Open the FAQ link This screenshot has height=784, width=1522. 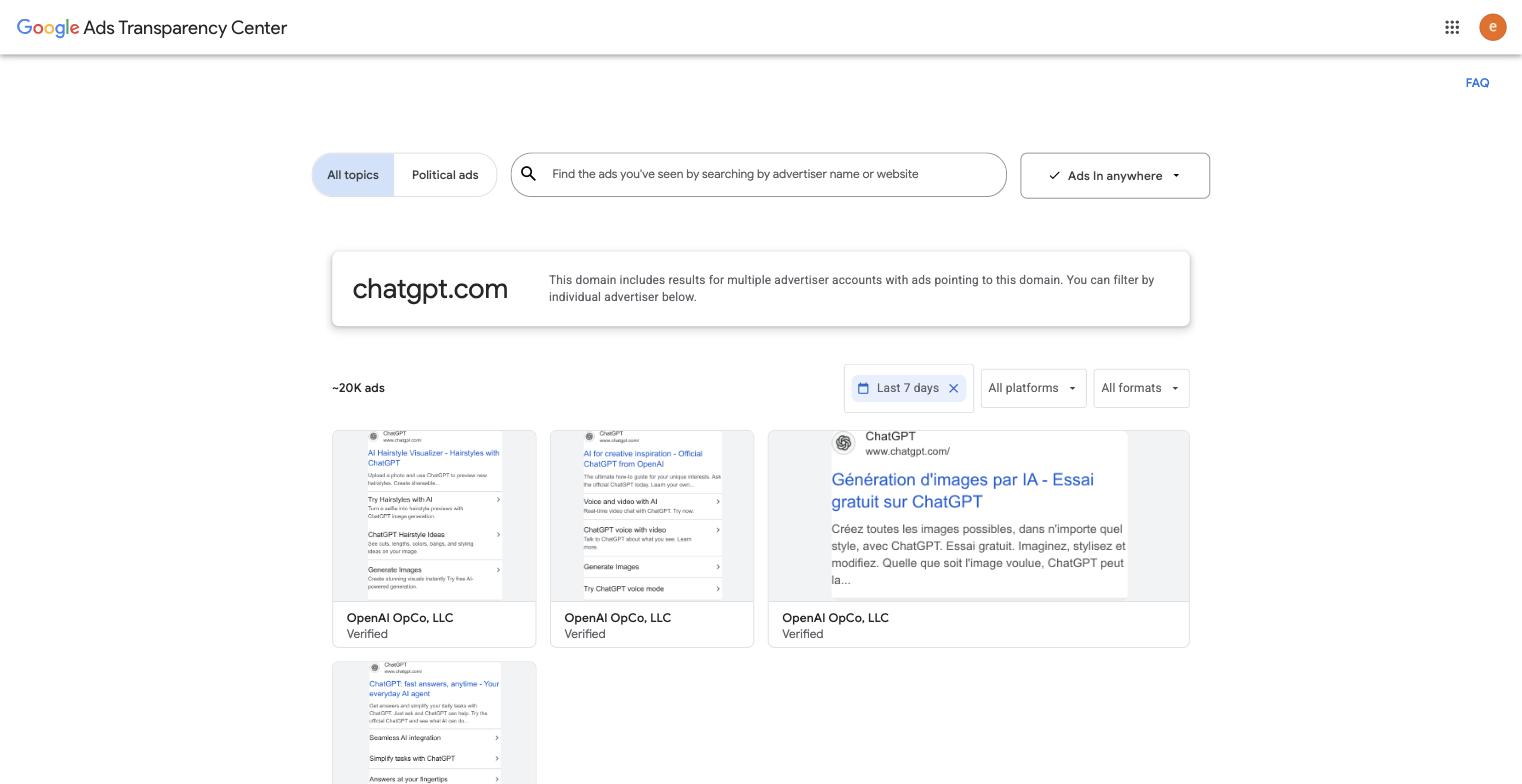click(x=1477, y=83)
